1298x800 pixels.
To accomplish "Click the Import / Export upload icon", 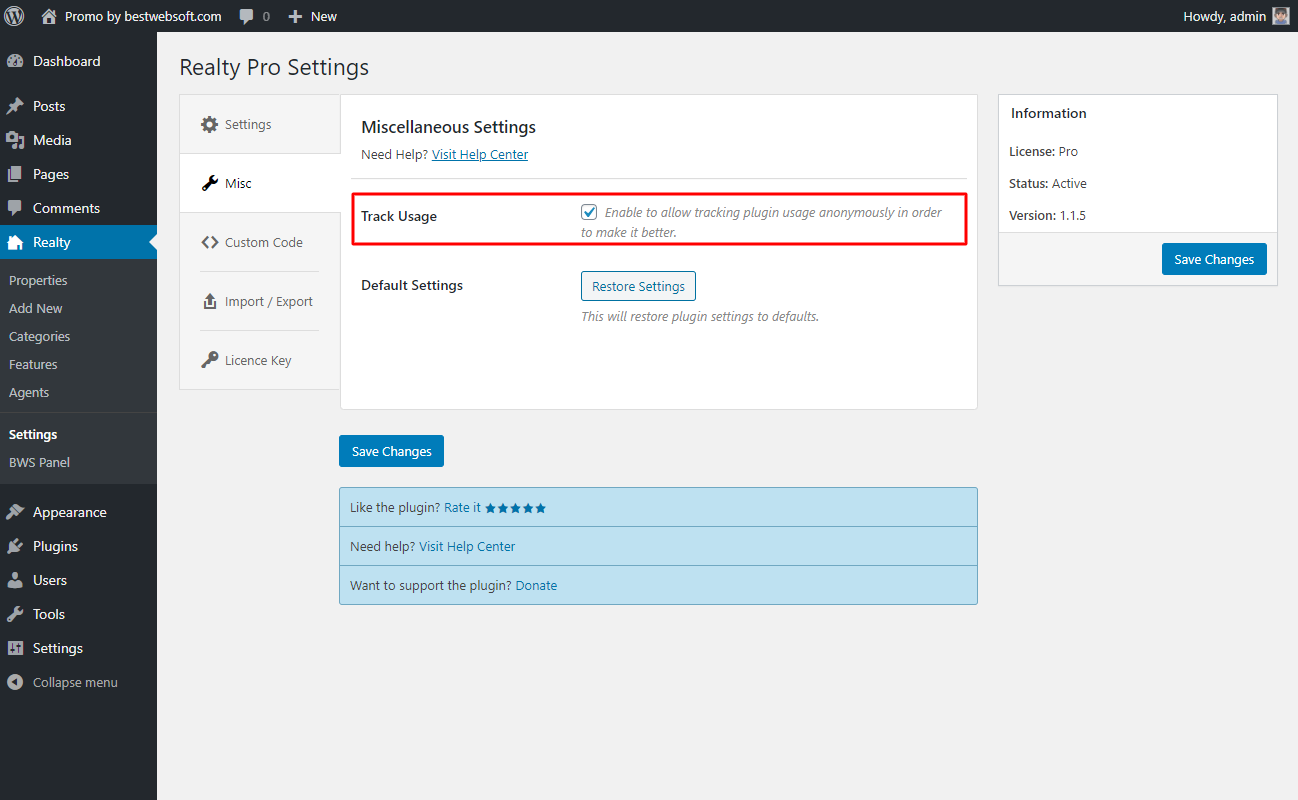I will tap(209, 302).
